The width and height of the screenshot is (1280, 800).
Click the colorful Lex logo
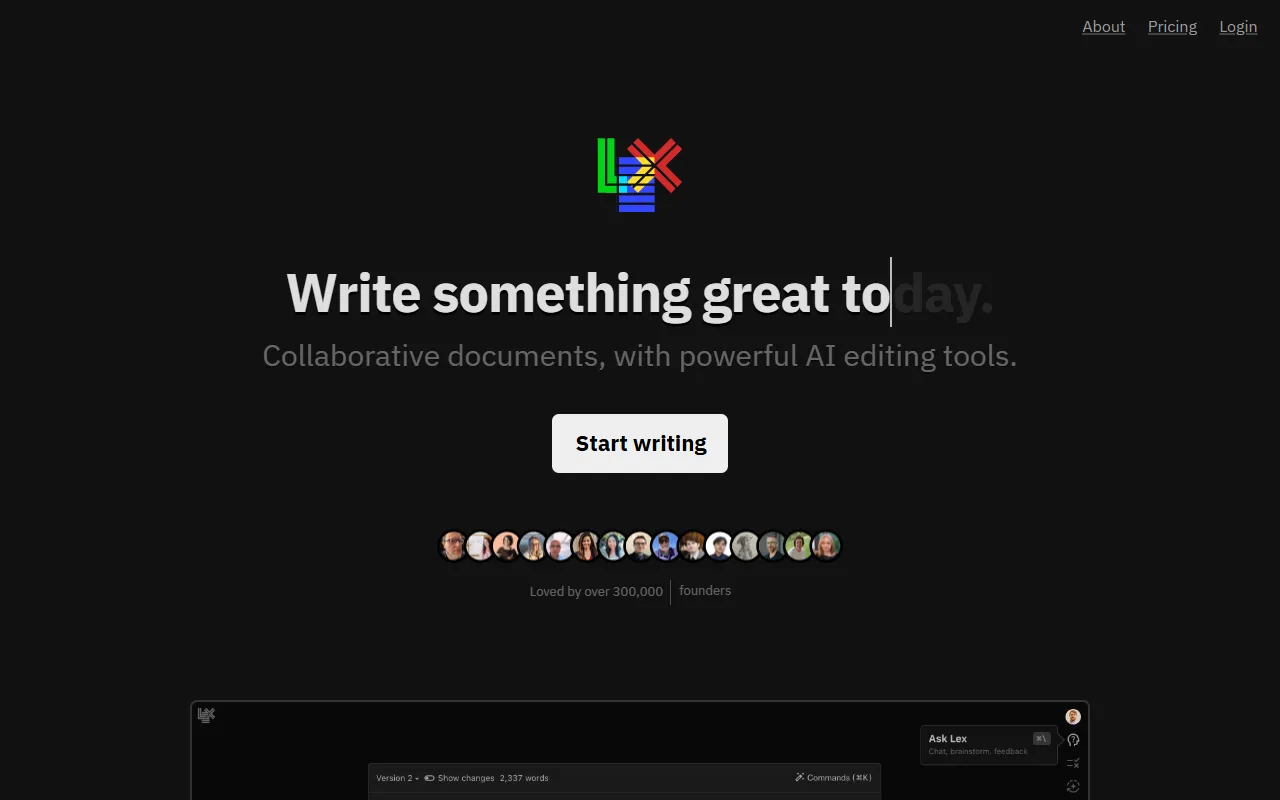pyautogui.click(x=640, y=175)
